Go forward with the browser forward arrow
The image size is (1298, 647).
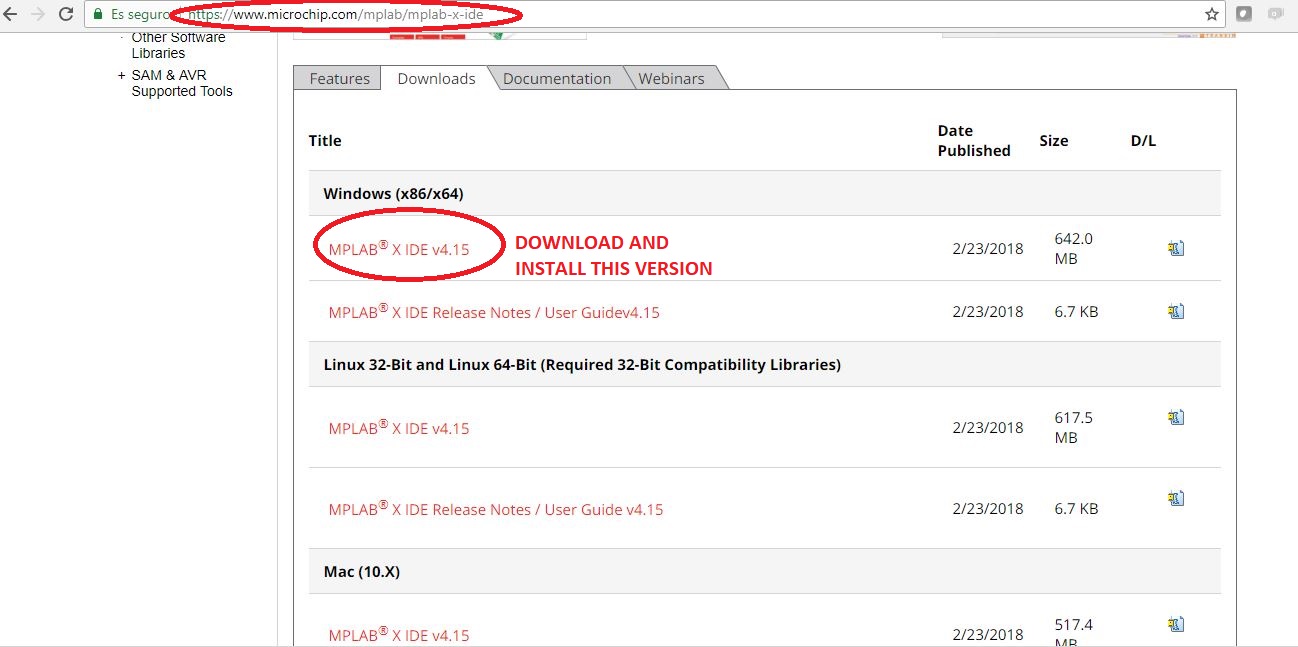38,14
